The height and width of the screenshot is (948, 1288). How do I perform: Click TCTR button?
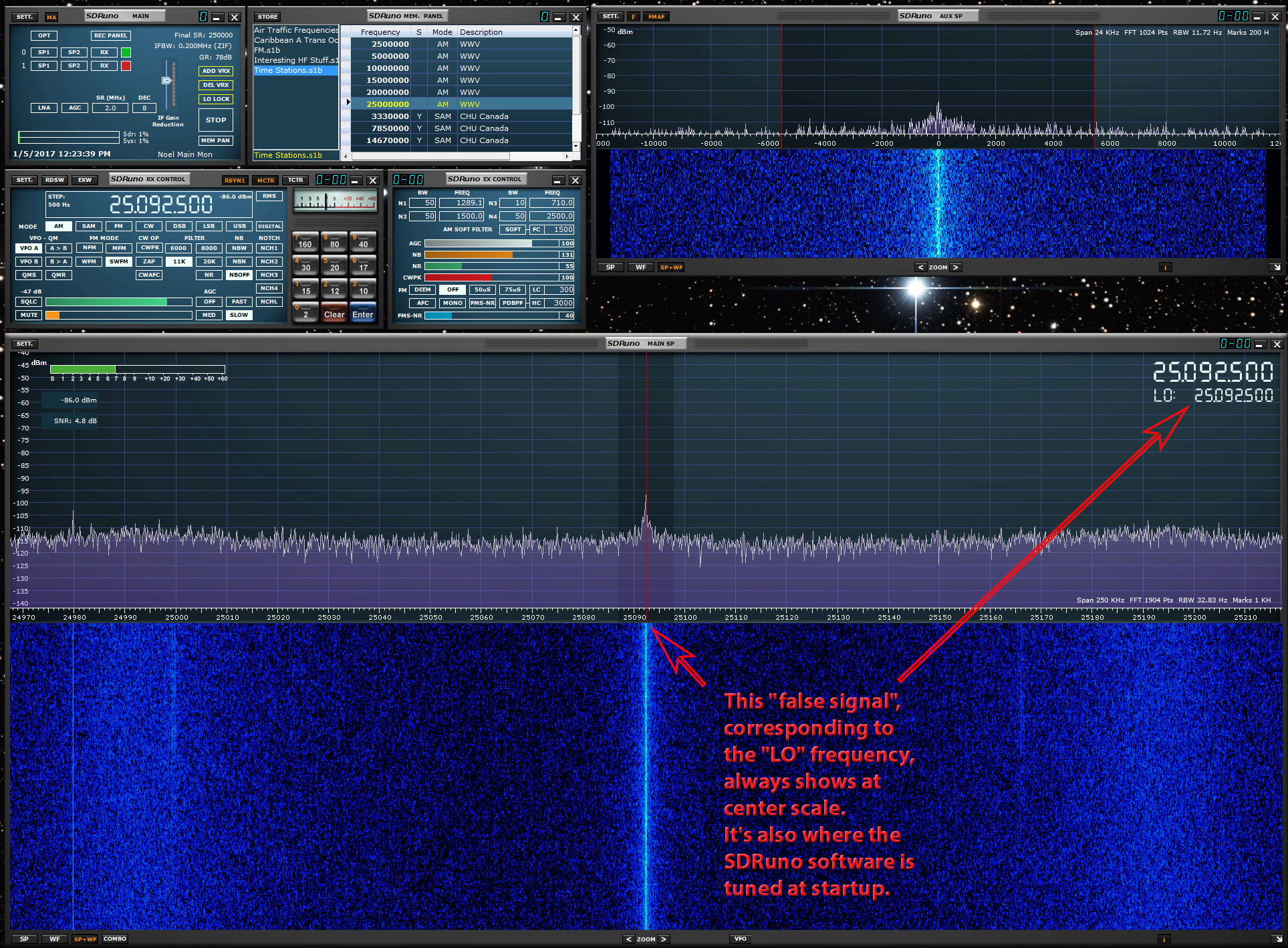(x=295, y=181)
